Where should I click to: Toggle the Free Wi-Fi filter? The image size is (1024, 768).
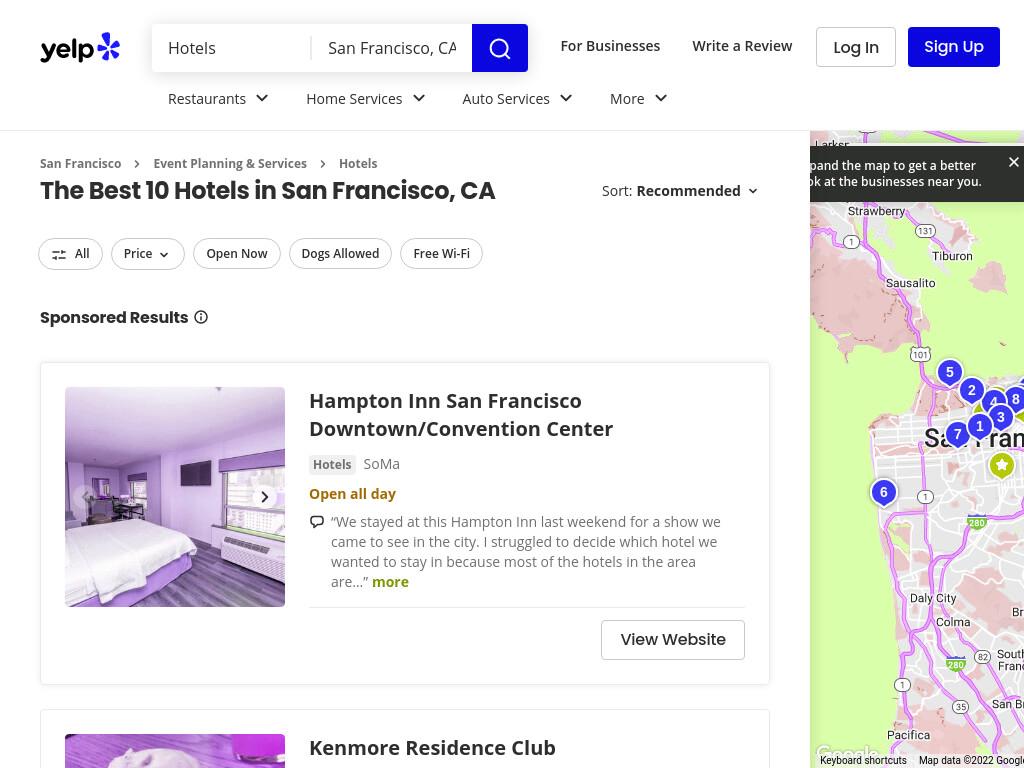441,254
